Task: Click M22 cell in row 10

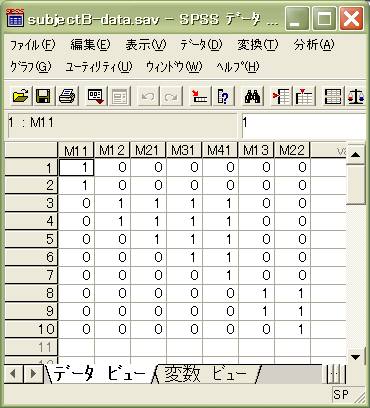Action: point(292,329)
